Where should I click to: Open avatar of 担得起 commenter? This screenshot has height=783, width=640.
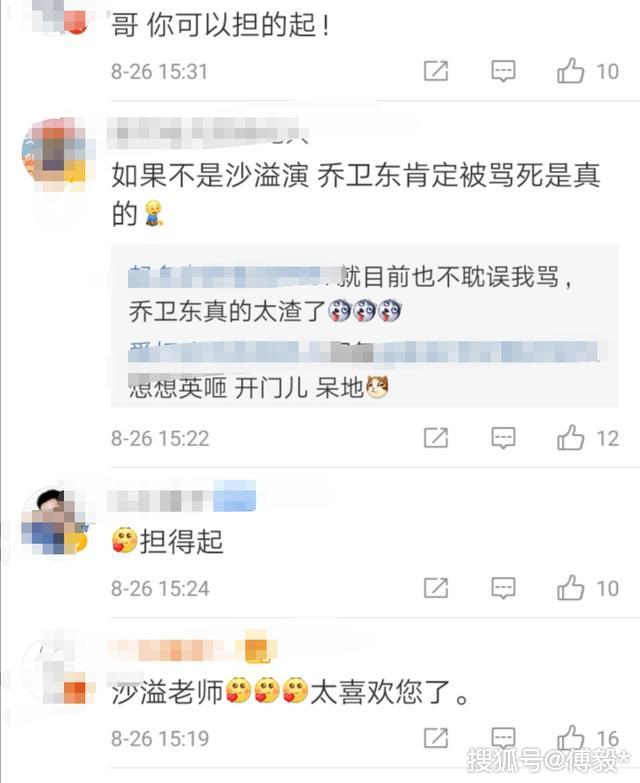[x=56, y=520]
